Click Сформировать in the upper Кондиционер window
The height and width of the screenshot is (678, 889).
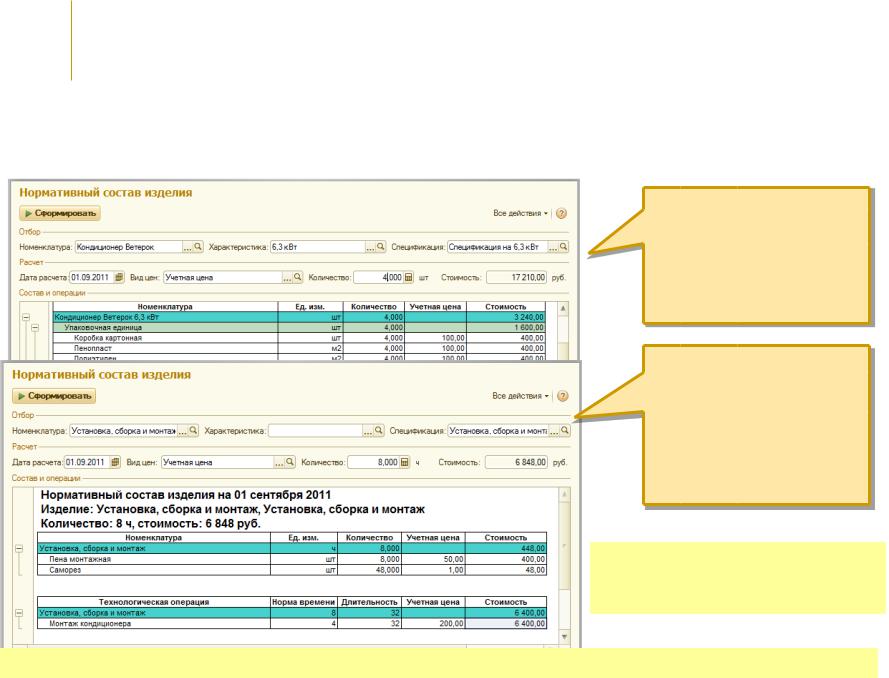60,213
